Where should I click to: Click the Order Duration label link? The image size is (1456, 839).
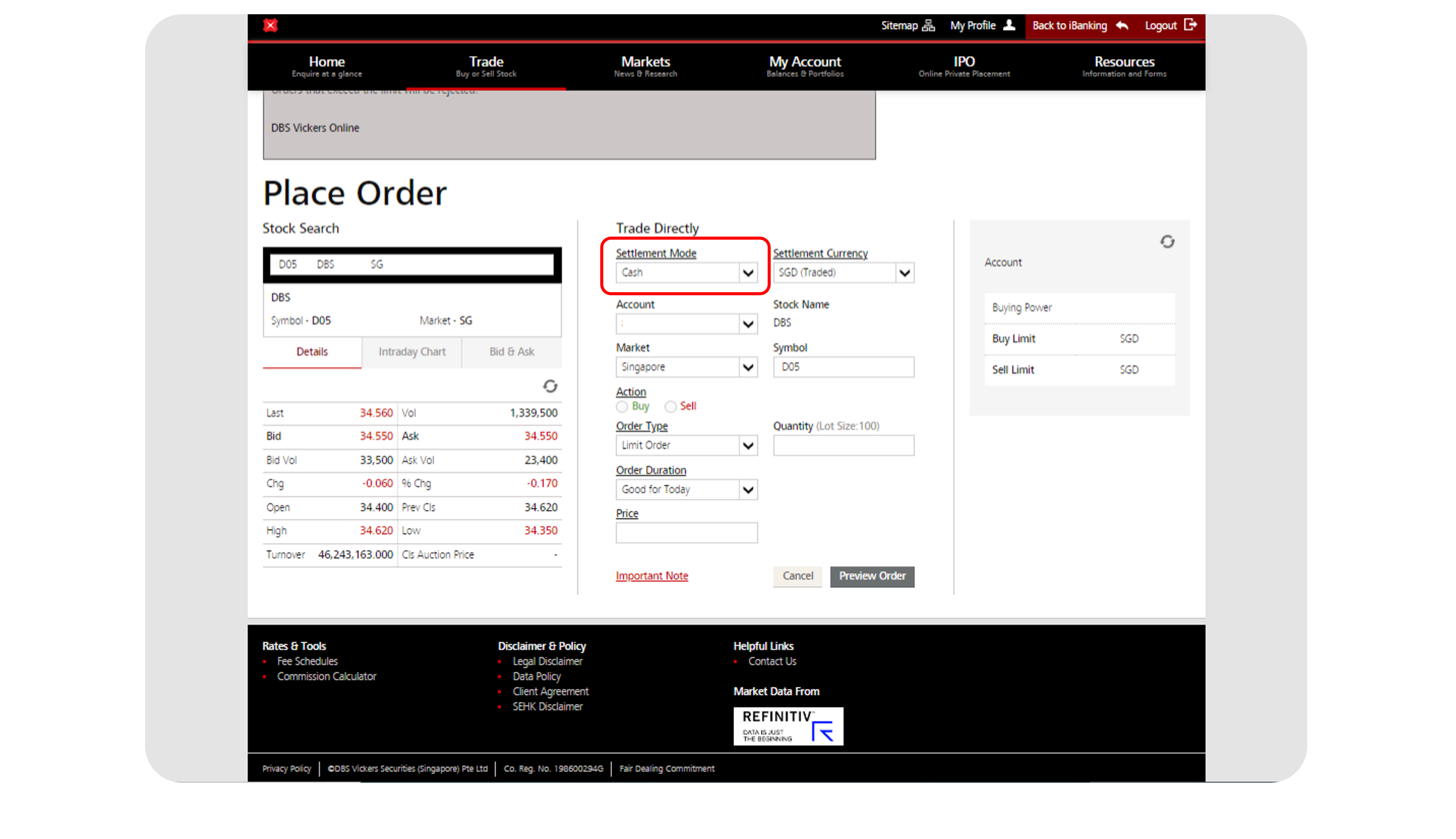point(651,470)
